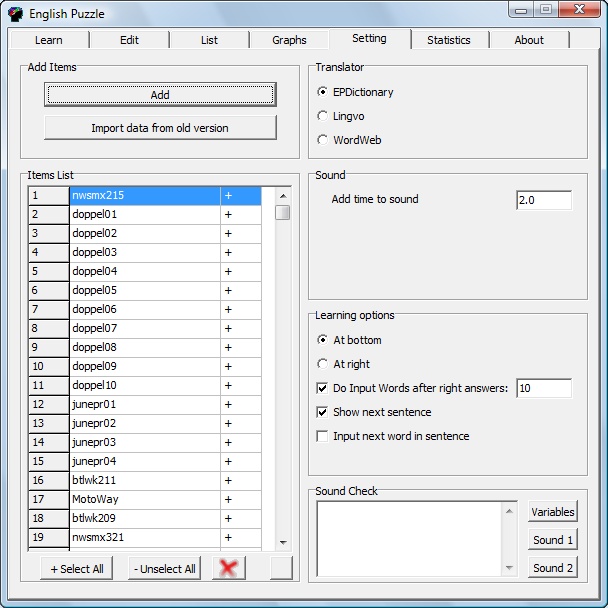Click Sound Check box scroll down arrow
The width and height of the screenshot is (608, 608).
pos(510,568)
